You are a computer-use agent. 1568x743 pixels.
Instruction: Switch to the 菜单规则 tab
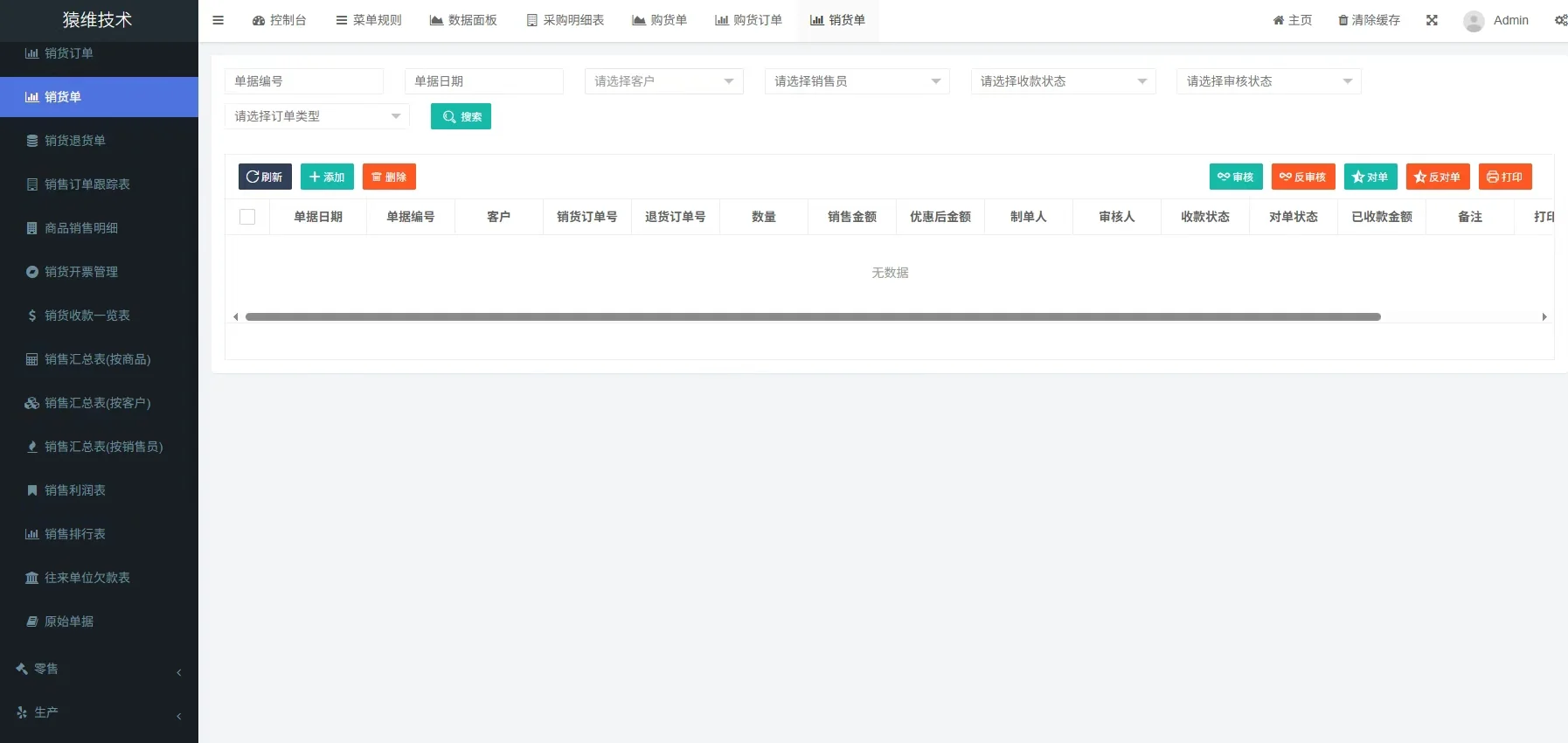369,20
